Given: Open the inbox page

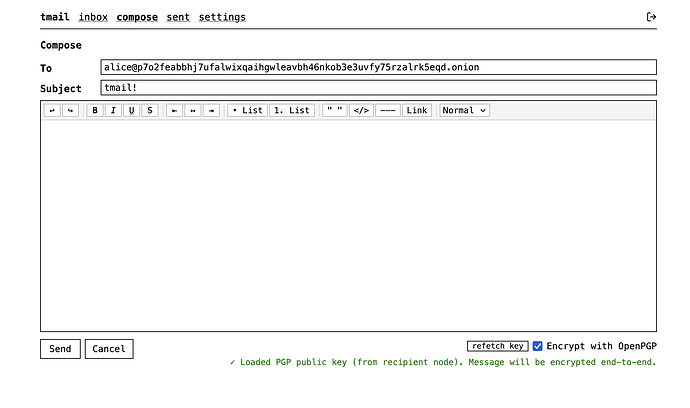Looking at the screenshot, I should pyautogui.click(x=93, y=17).
